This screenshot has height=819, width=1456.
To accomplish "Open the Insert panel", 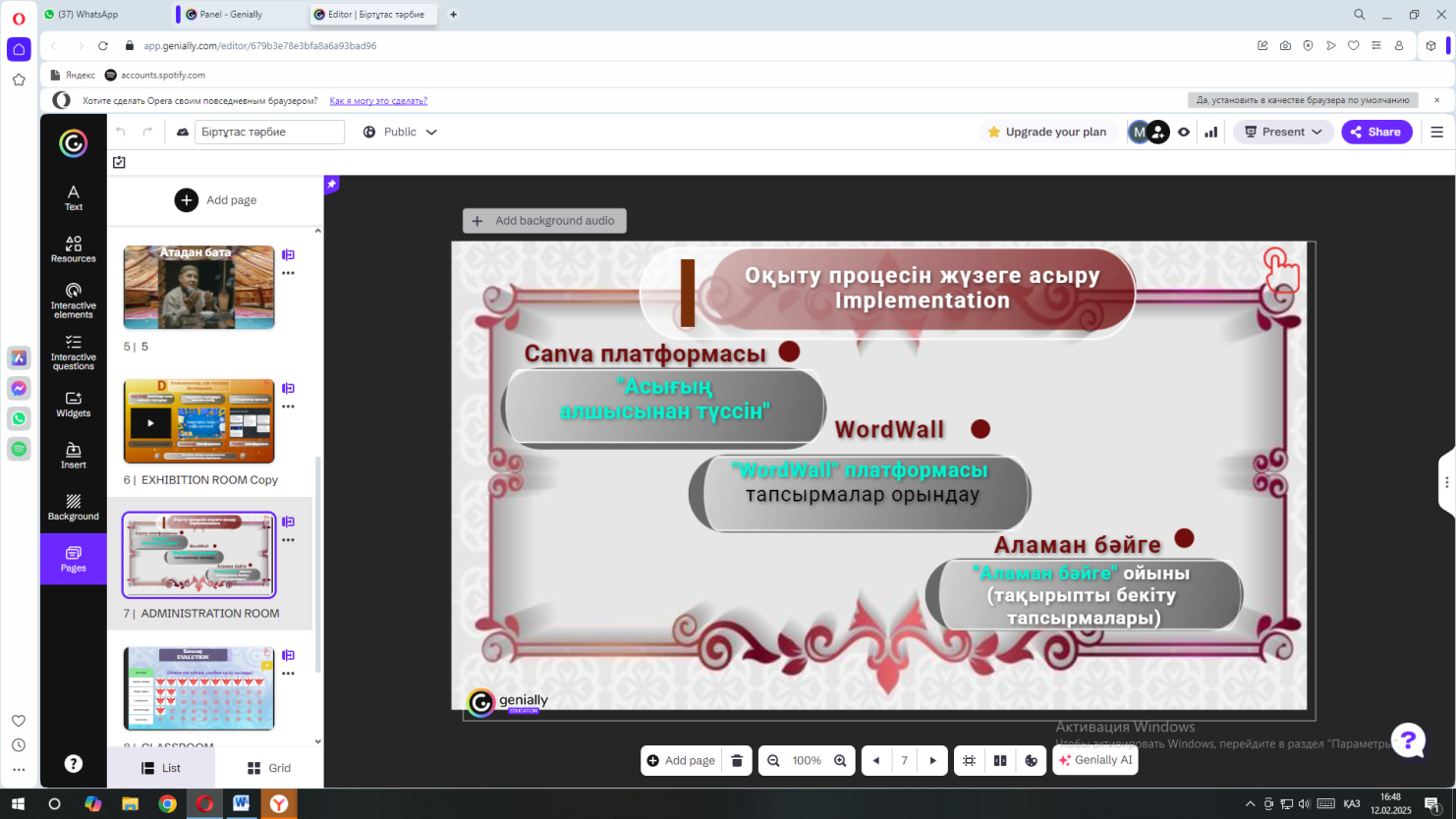I will [74, 456].
